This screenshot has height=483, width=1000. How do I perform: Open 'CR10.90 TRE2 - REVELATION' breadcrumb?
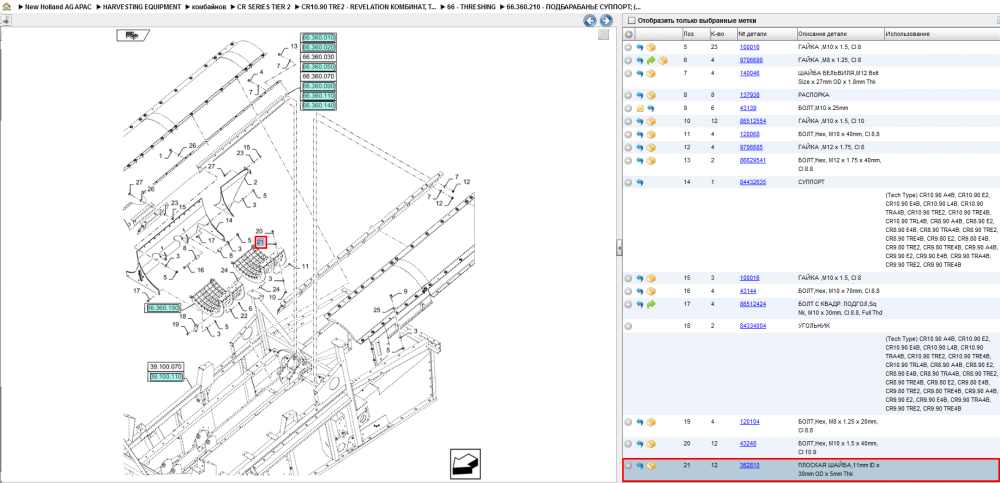coord(369,6)
